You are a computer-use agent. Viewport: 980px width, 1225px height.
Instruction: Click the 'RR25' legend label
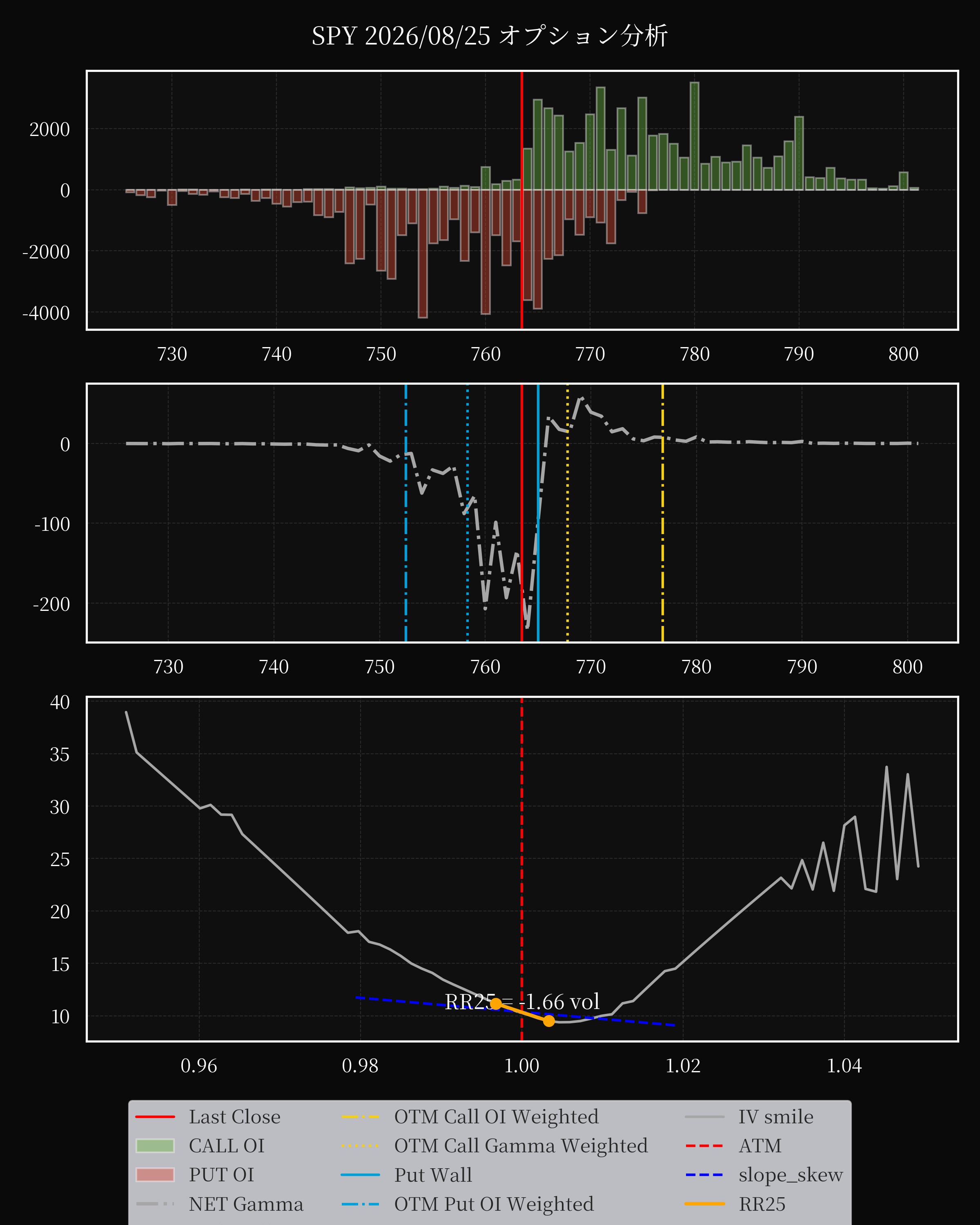762,1203
